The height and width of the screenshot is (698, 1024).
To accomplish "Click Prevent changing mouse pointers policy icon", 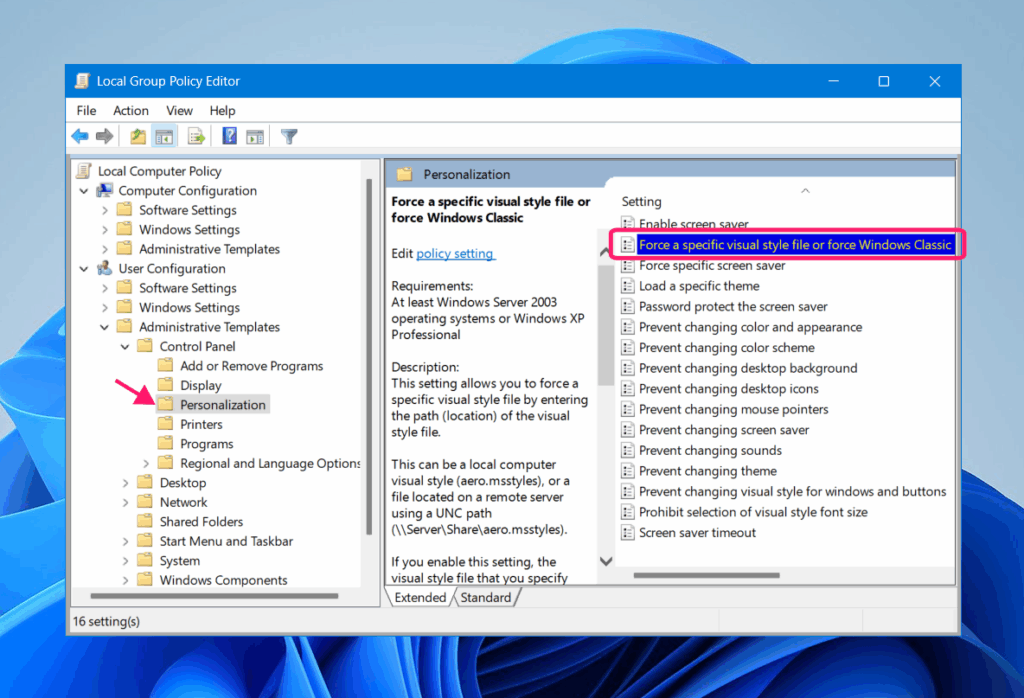I will pyautogui.click(x=628, y=409).
